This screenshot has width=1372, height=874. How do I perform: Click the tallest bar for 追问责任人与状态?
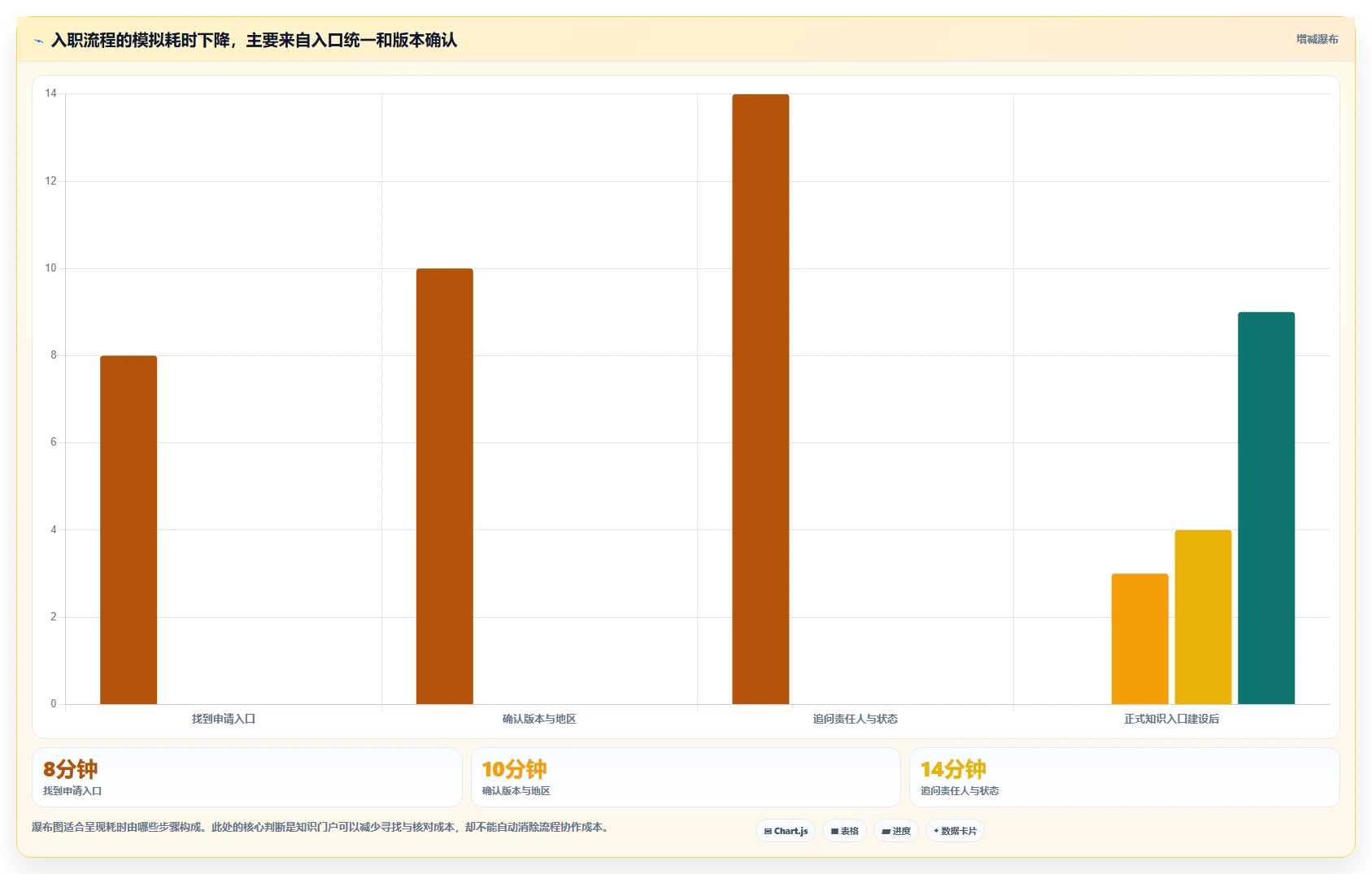coord(760,399)
